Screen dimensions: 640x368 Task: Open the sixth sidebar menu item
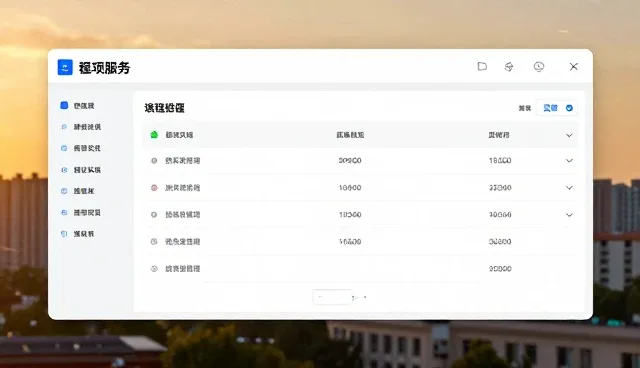(81, 213)
